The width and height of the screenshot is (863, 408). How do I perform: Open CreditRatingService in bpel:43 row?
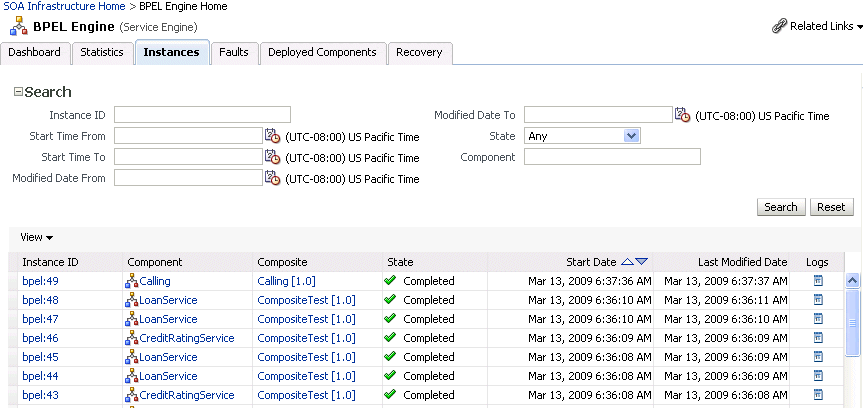(187, 395)
